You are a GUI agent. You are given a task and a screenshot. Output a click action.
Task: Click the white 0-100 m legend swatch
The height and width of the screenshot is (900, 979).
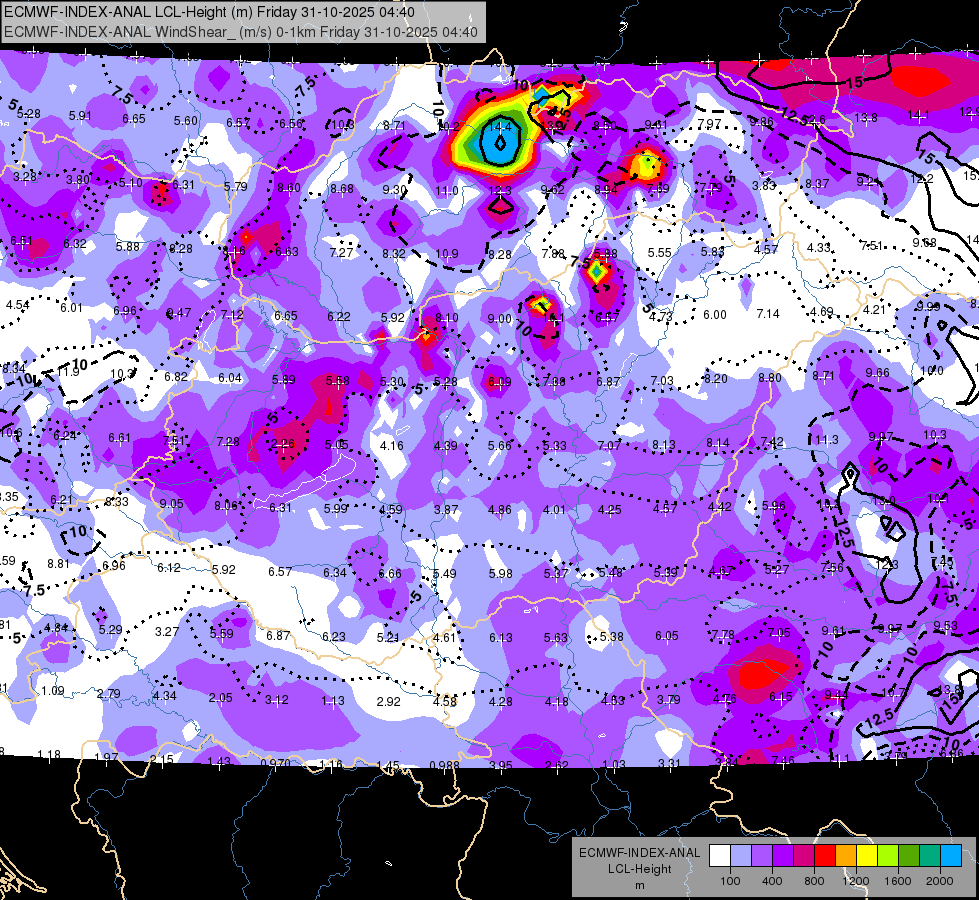click(x=720, y=856)
